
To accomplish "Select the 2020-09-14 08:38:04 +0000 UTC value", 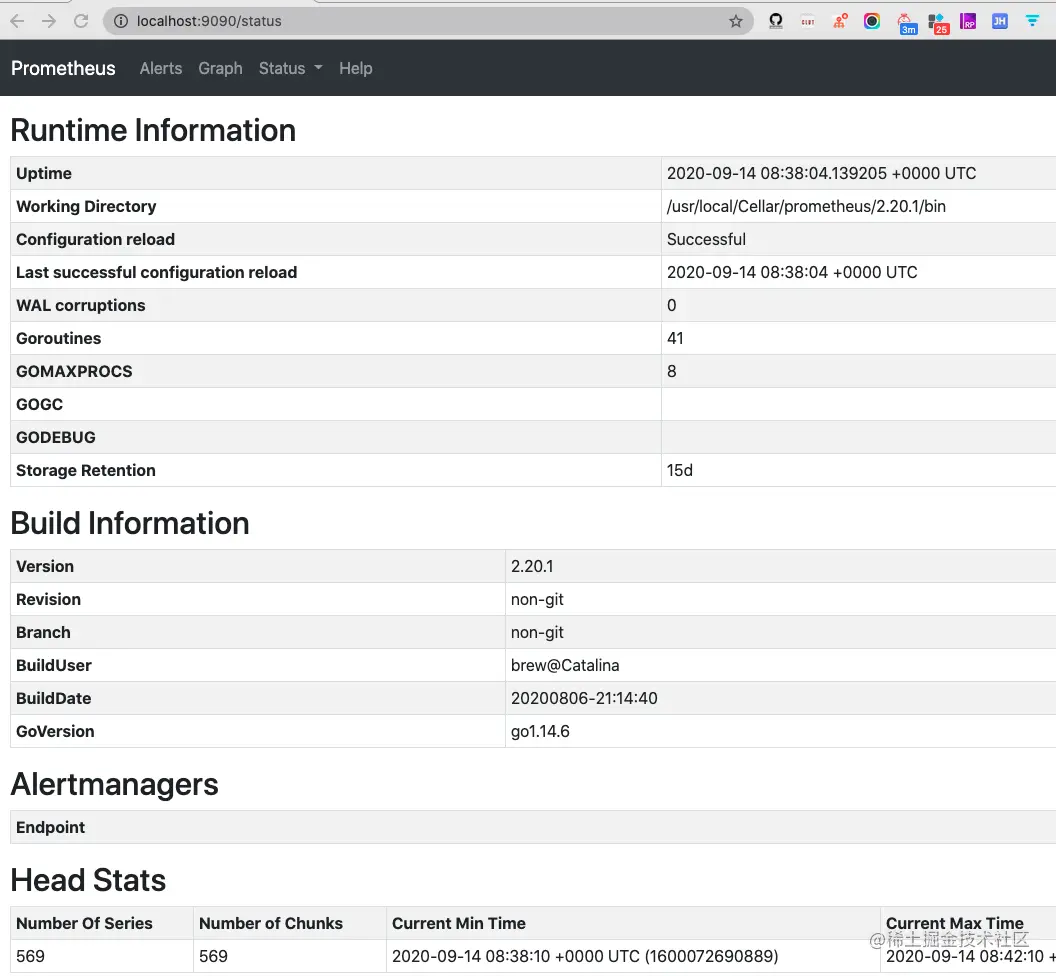I will tap(792, 272).
